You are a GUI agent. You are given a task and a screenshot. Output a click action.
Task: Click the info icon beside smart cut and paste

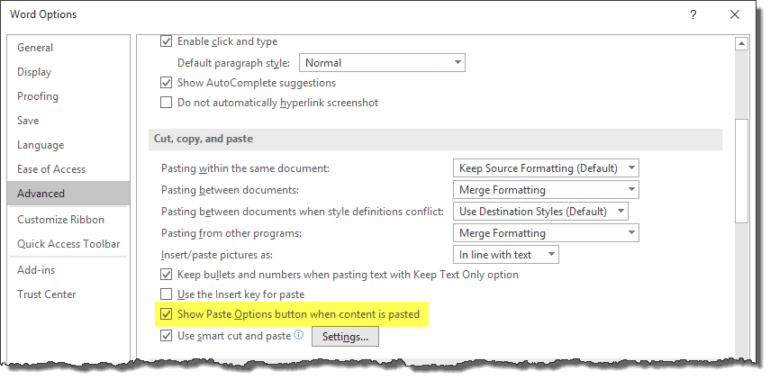point(299,335)
